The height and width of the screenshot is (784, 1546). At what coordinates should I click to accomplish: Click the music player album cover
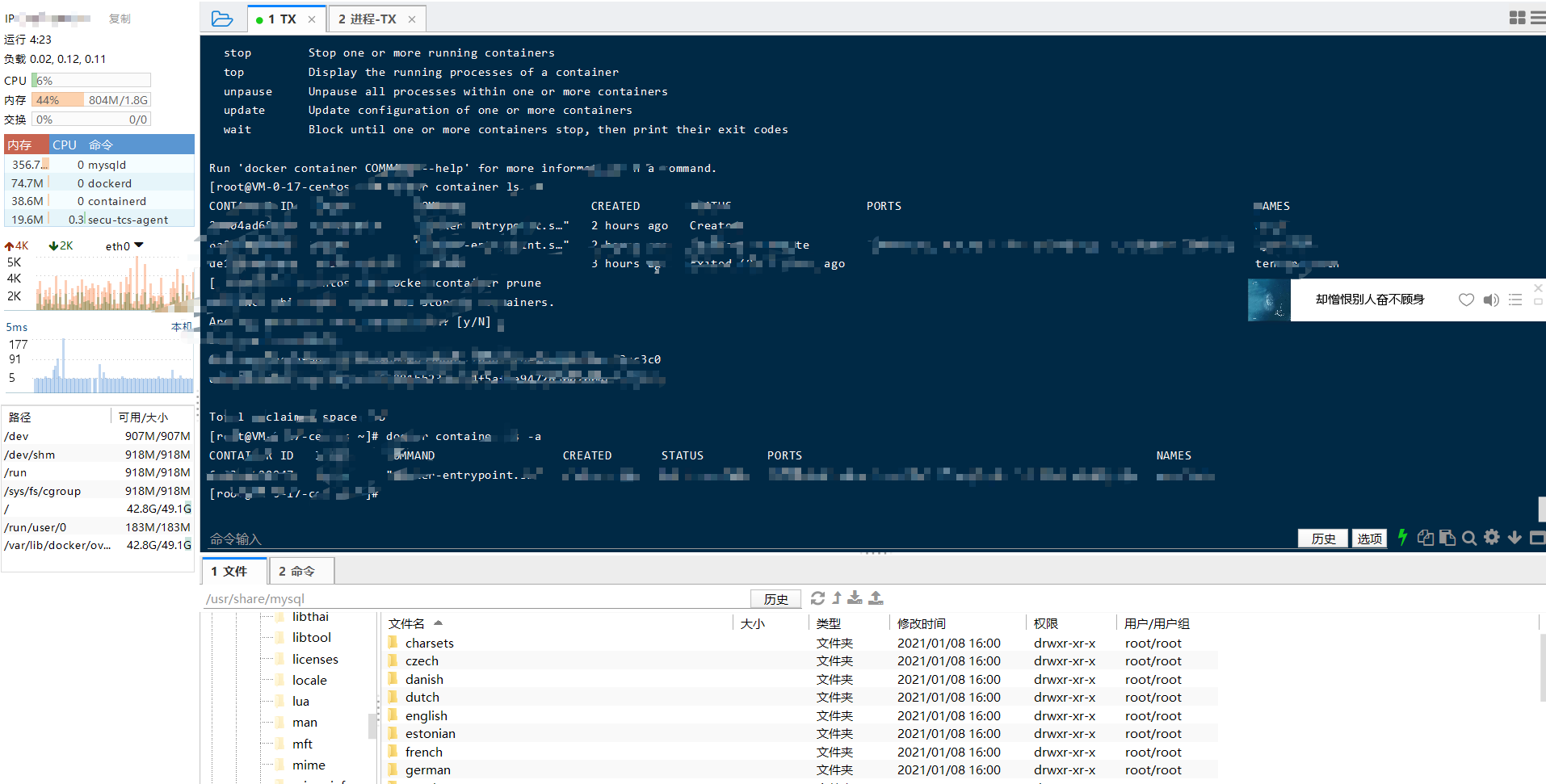point(1269,300)
